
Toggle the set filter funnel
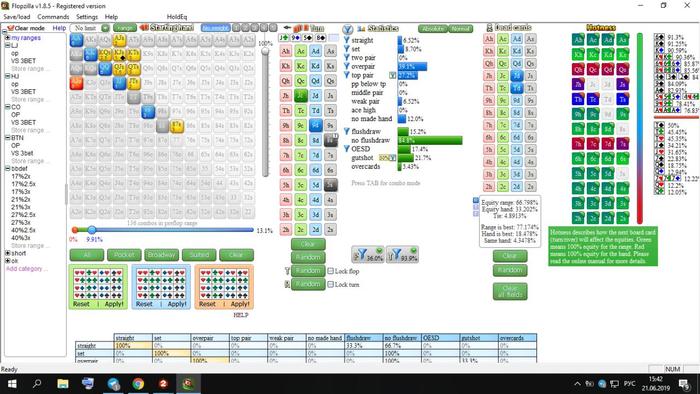(x=347, y=49)
